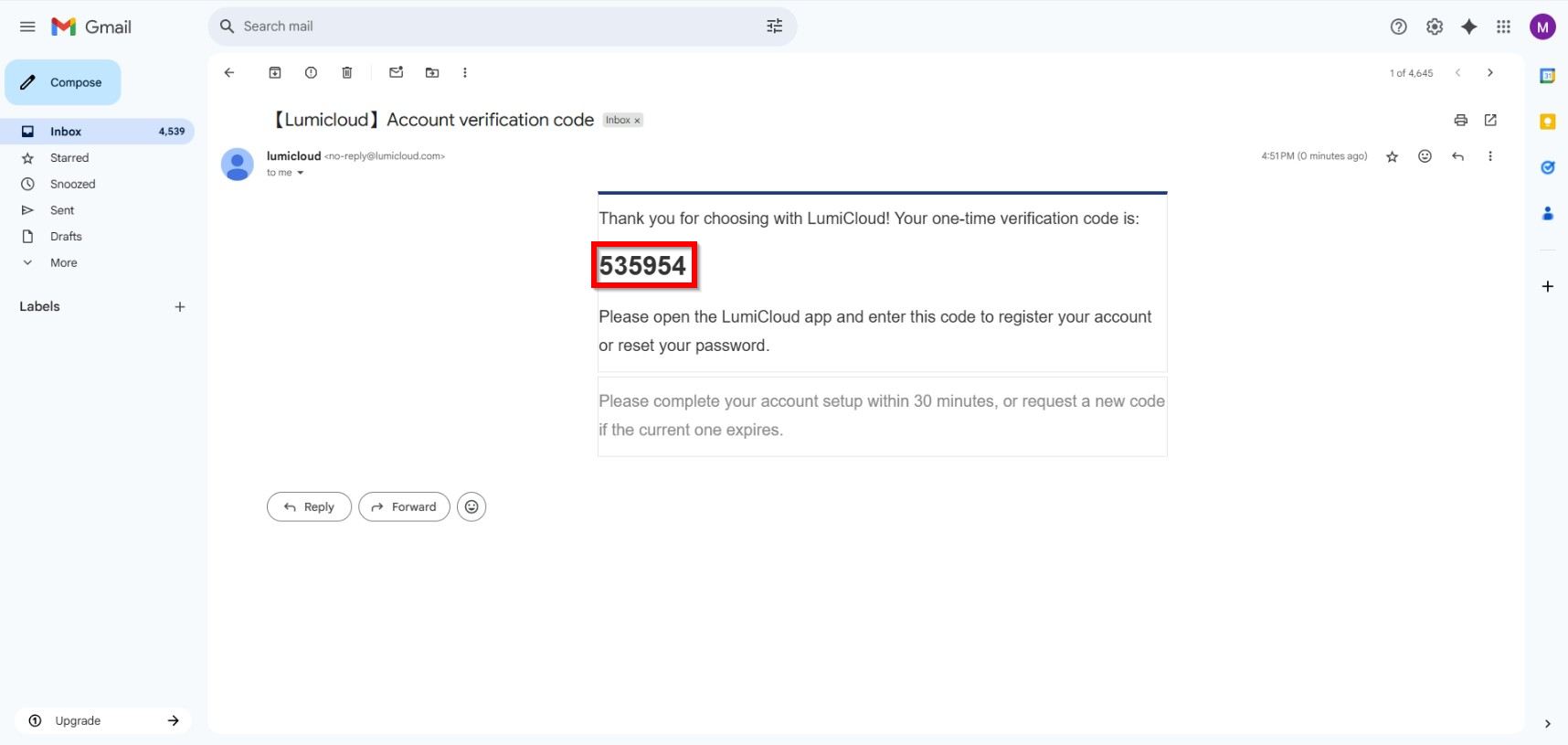Delete the Lumicloud email
Screen dimensions: 1568x745
click(x=347, y=73)
